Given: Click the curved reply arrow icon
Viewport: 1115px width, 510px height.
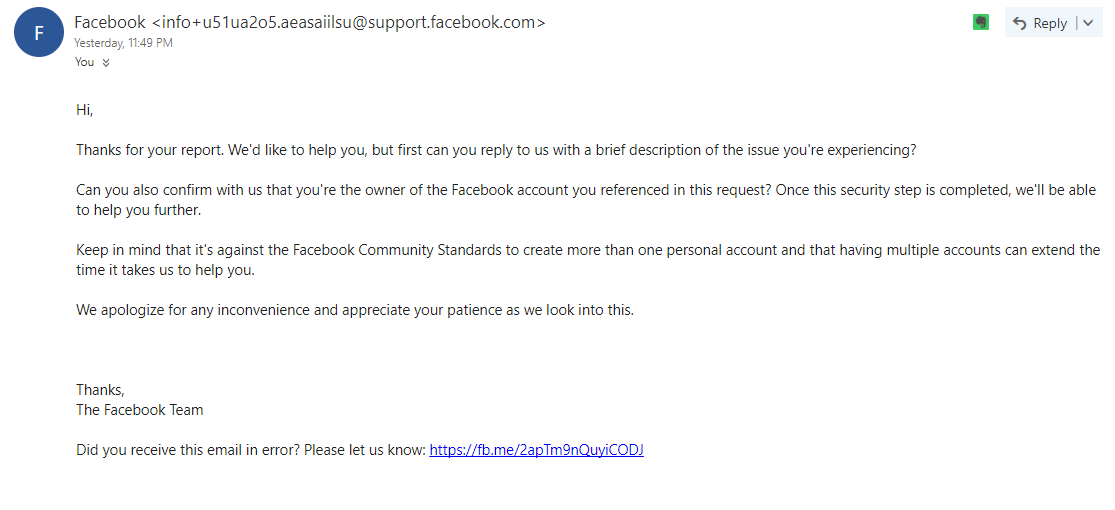Looking at the screenshot, I should (1020, 23).
